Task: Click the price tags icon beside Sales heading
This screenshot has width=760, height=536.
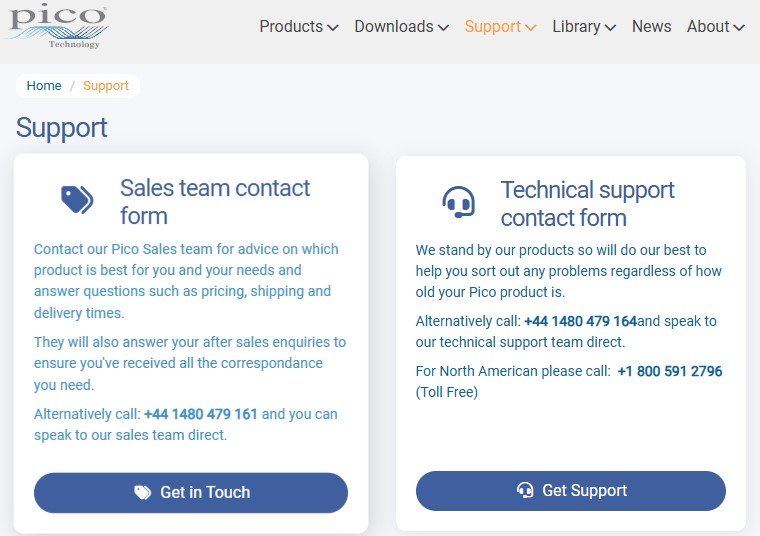Action: coord(77,200)
